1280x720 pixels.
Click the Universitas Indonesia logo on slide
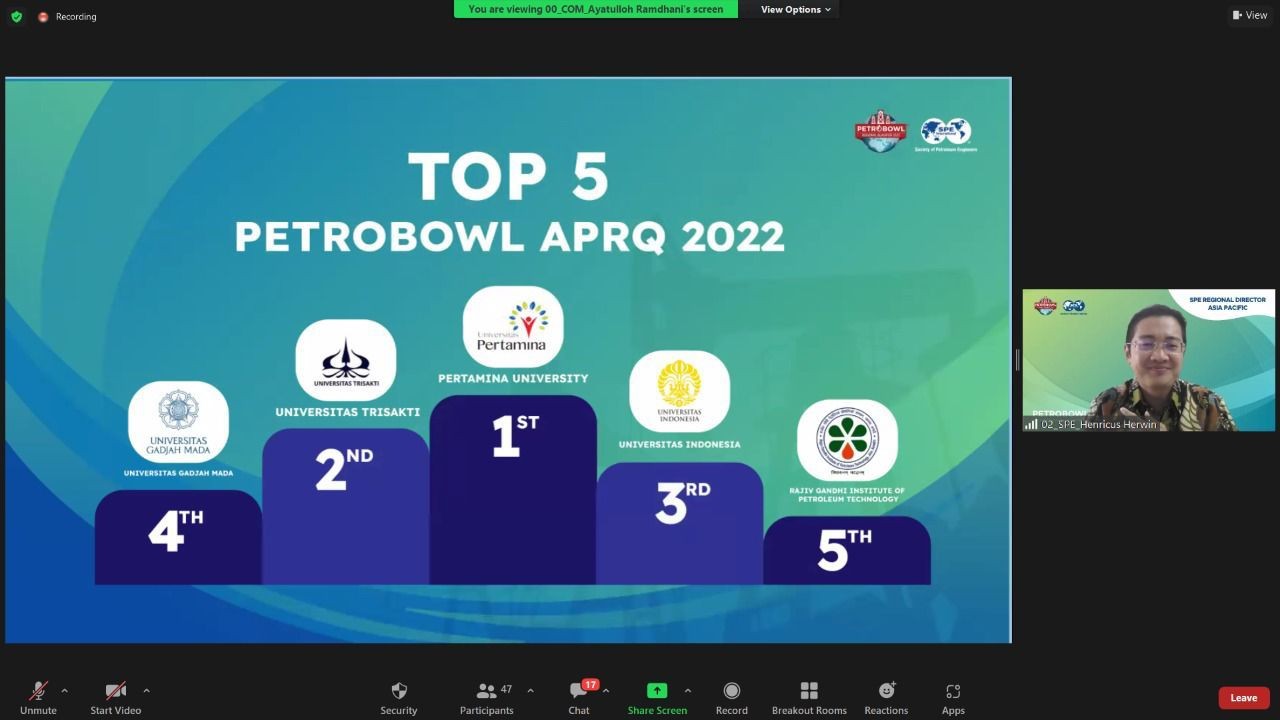pos(679,391)
